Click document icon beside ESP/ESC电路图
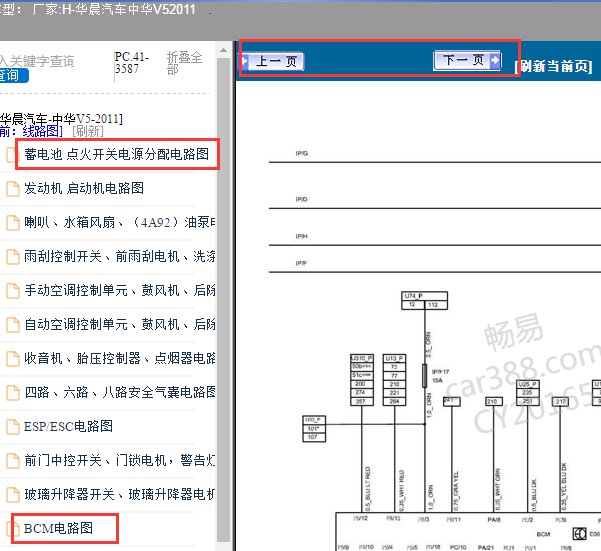Viewport: 601px width, 551px height. pyautogui.click(x=13, y=427)
